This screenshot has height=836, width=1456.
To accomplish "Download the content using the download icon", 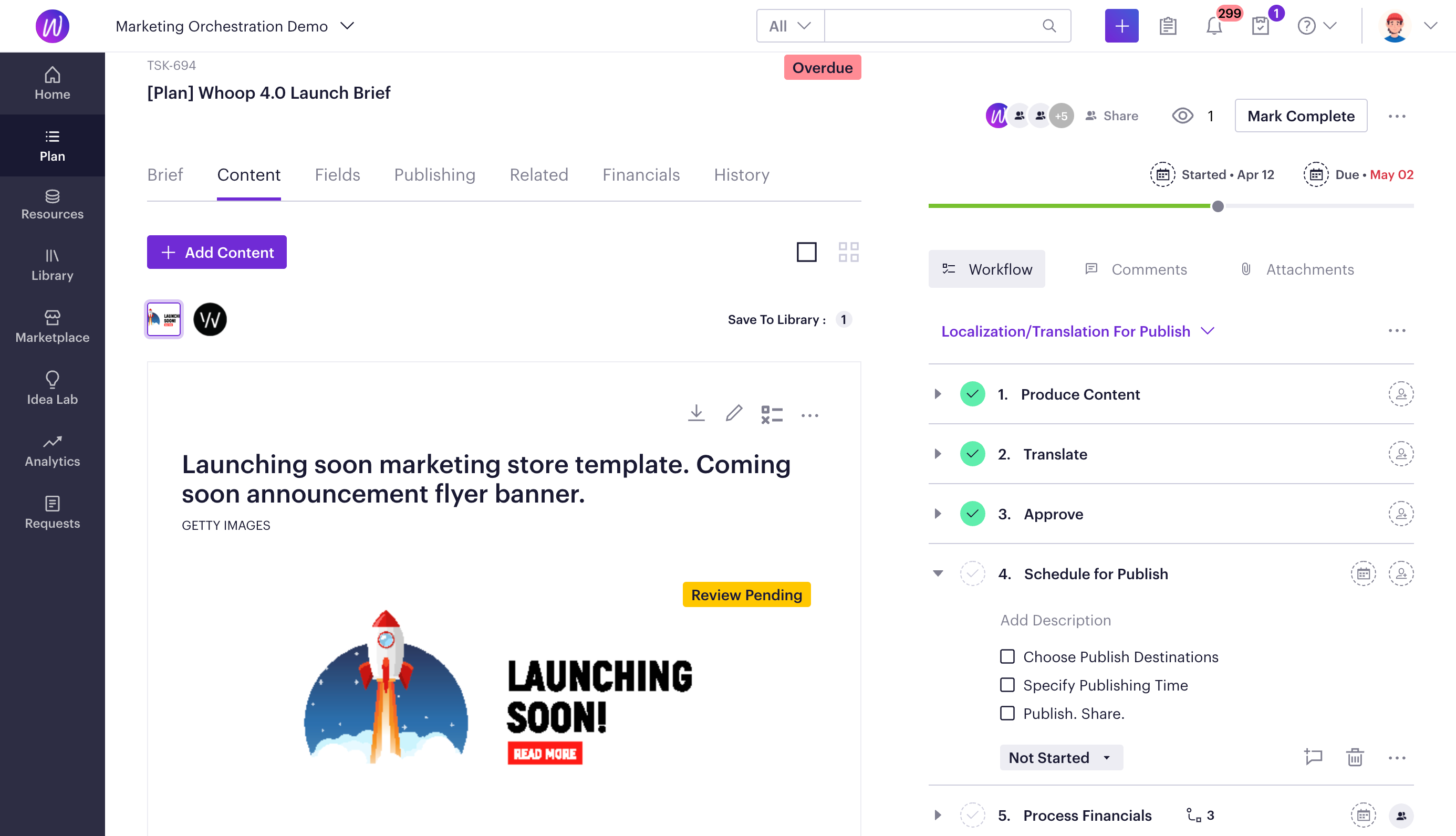I will tap(696, 413).
